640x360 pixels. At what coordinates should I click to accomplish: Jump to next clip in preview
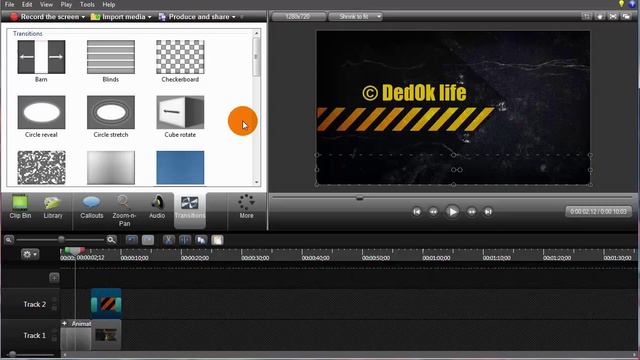(x=488, y=212)
